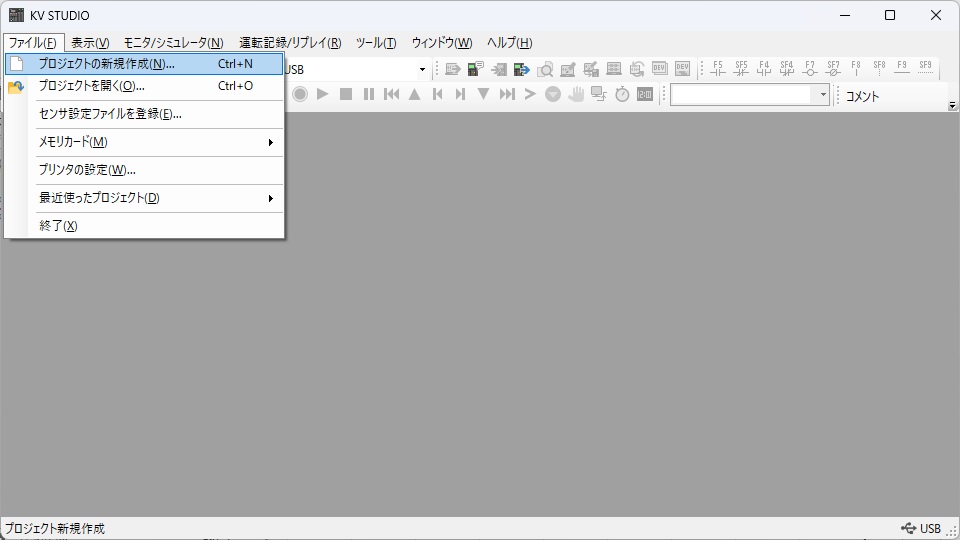Open the USB communication dropdown
Viewport: 960px width, 540px height.
[422, 70]
